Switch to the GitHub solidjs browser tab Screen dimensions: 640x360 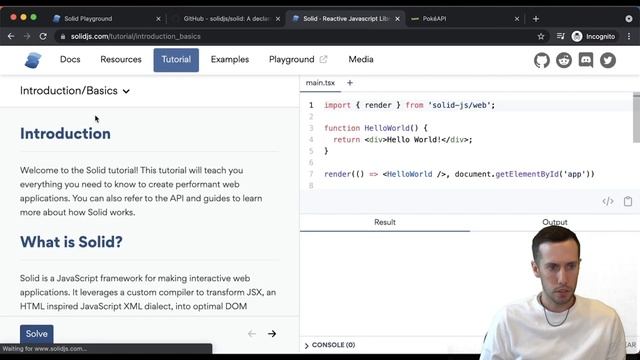(227, 19)
